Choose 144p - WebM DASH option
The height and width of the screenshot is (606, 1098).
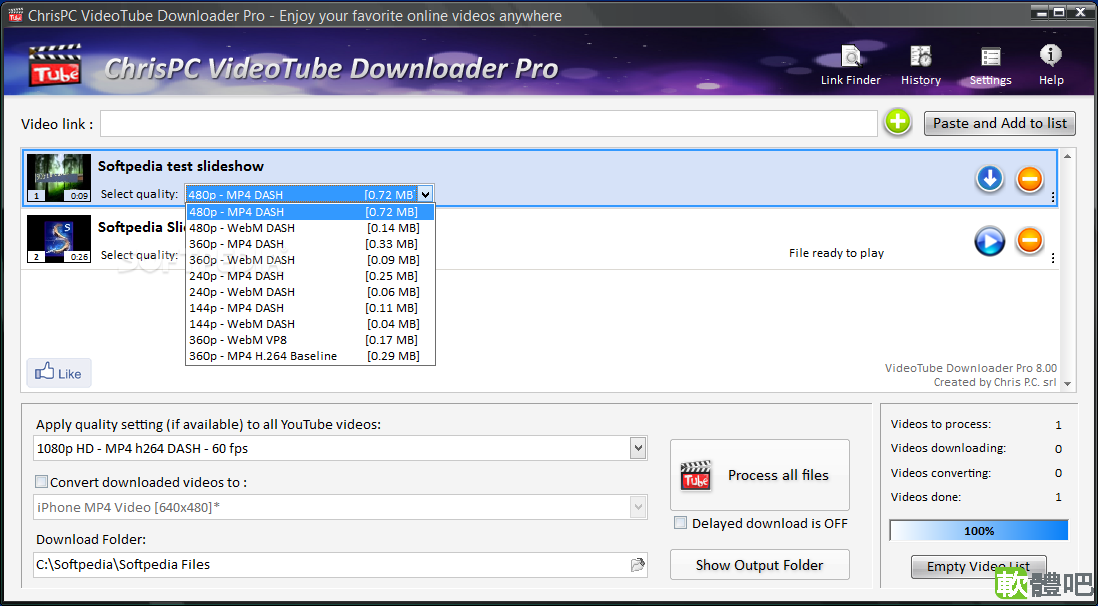(310, 324)
